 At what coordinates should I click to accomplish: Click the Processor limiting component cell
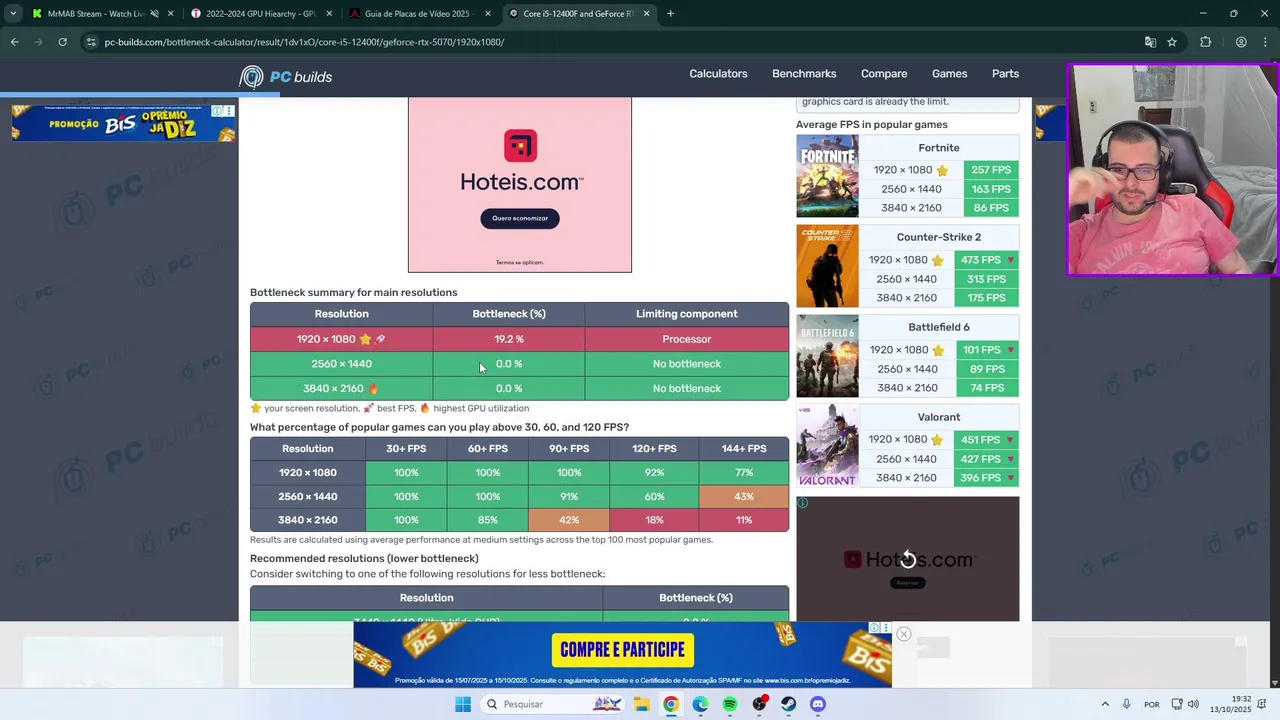click(x=687, y=339)
